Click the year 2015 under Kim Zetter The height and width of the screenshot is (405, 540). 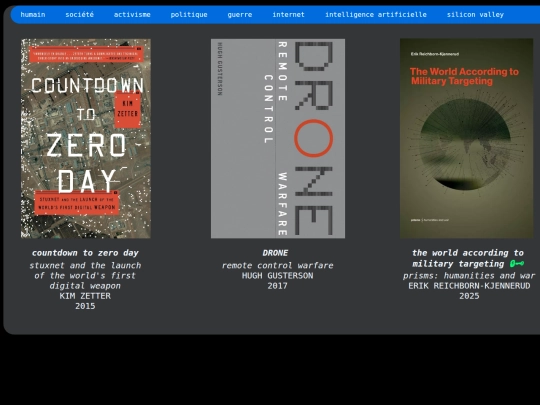pos(85,306)
